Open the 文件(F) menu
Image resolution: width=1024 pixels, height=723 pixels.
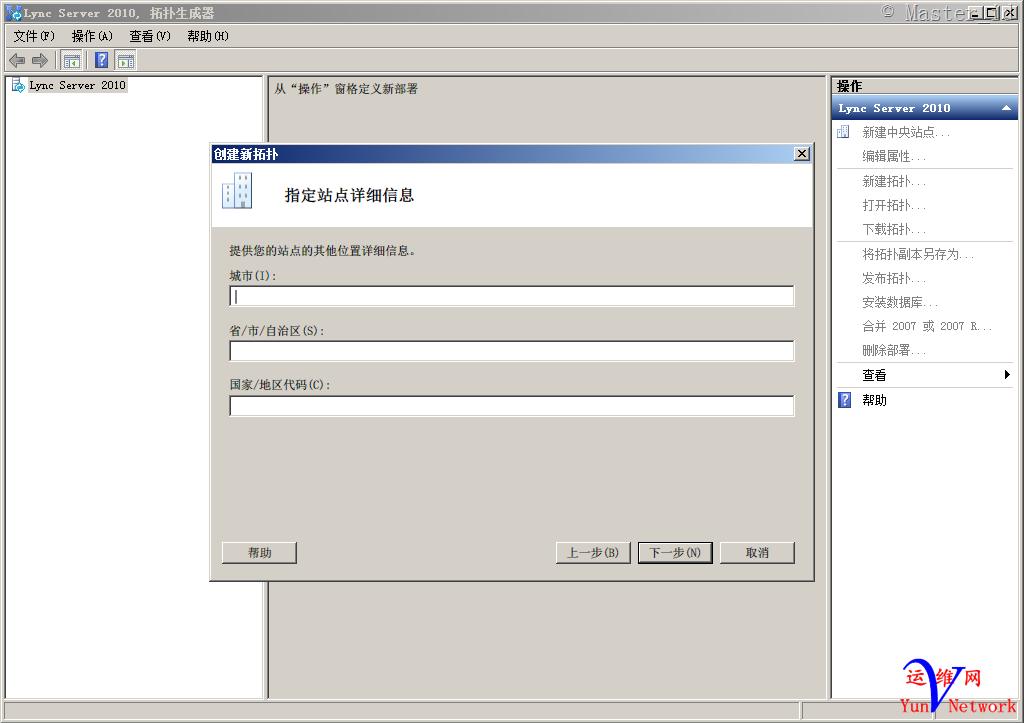34,36
